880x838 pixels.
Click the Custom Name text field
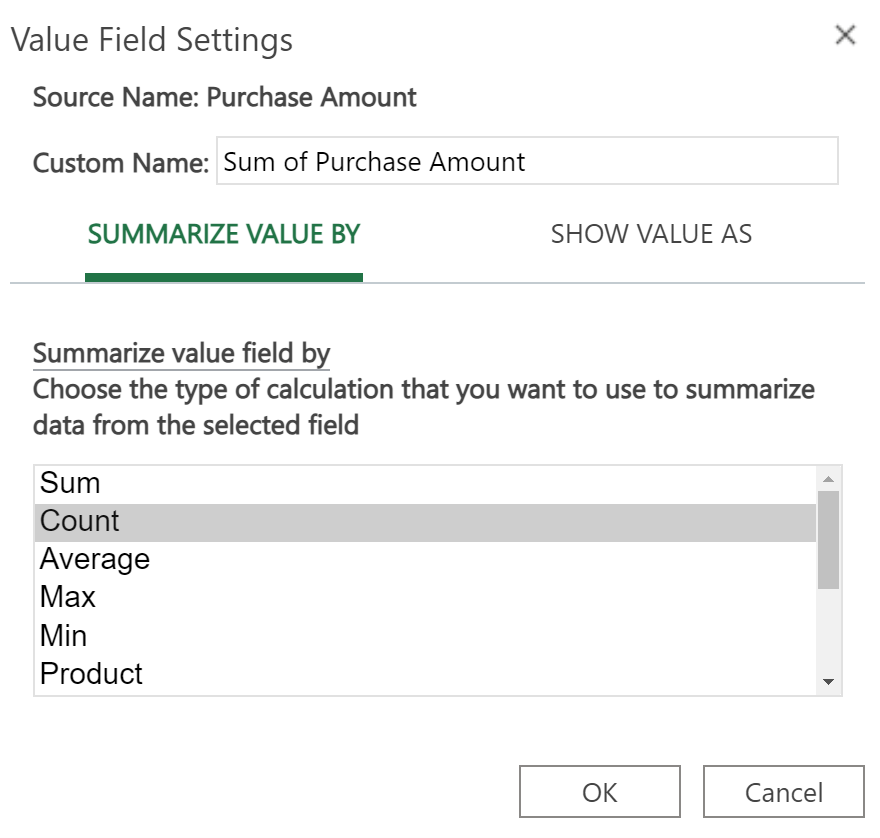(527, 162)
